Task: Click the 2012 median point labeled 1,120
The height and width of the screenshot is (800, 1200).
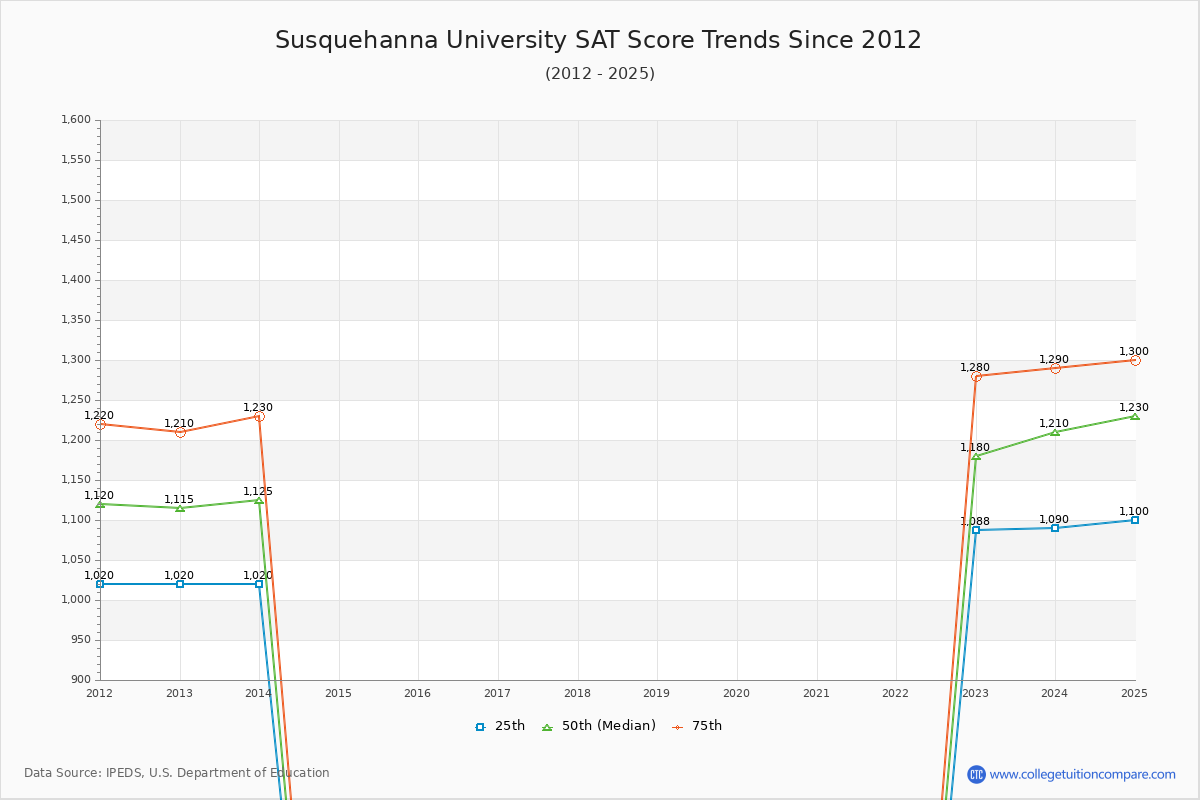Action: point(100,504)
